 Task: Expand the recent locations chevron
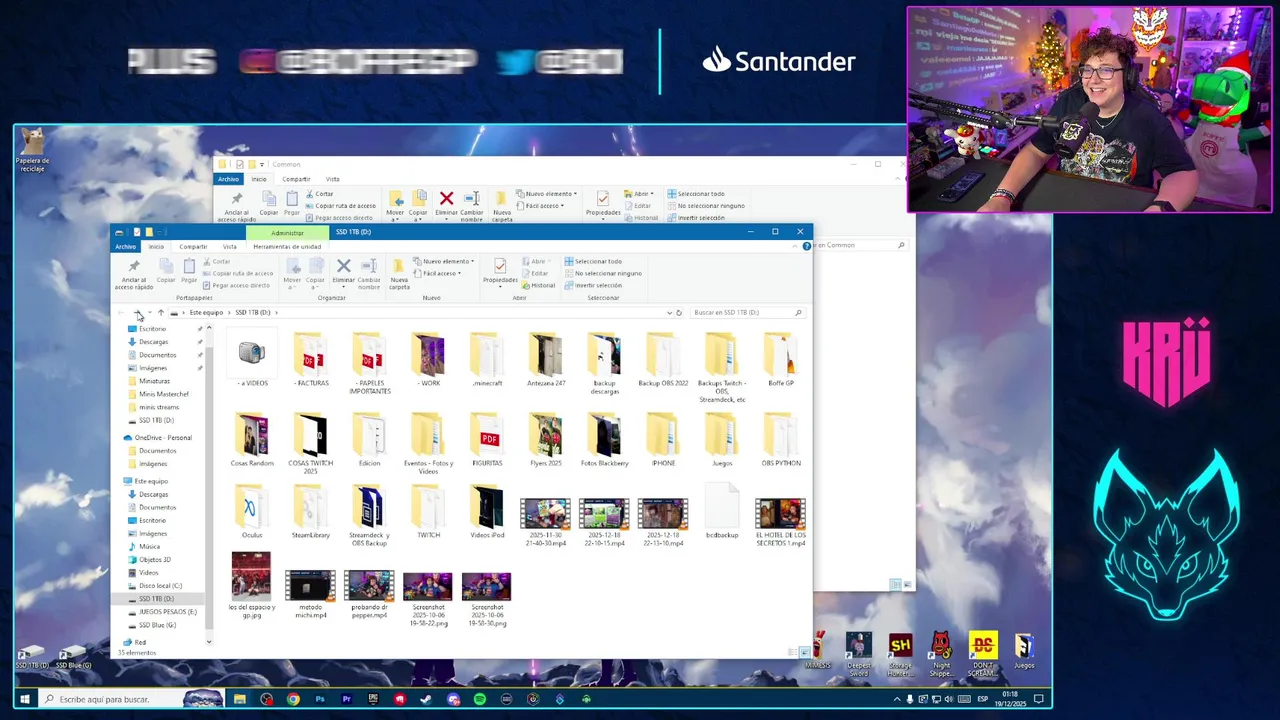point(149,313)
